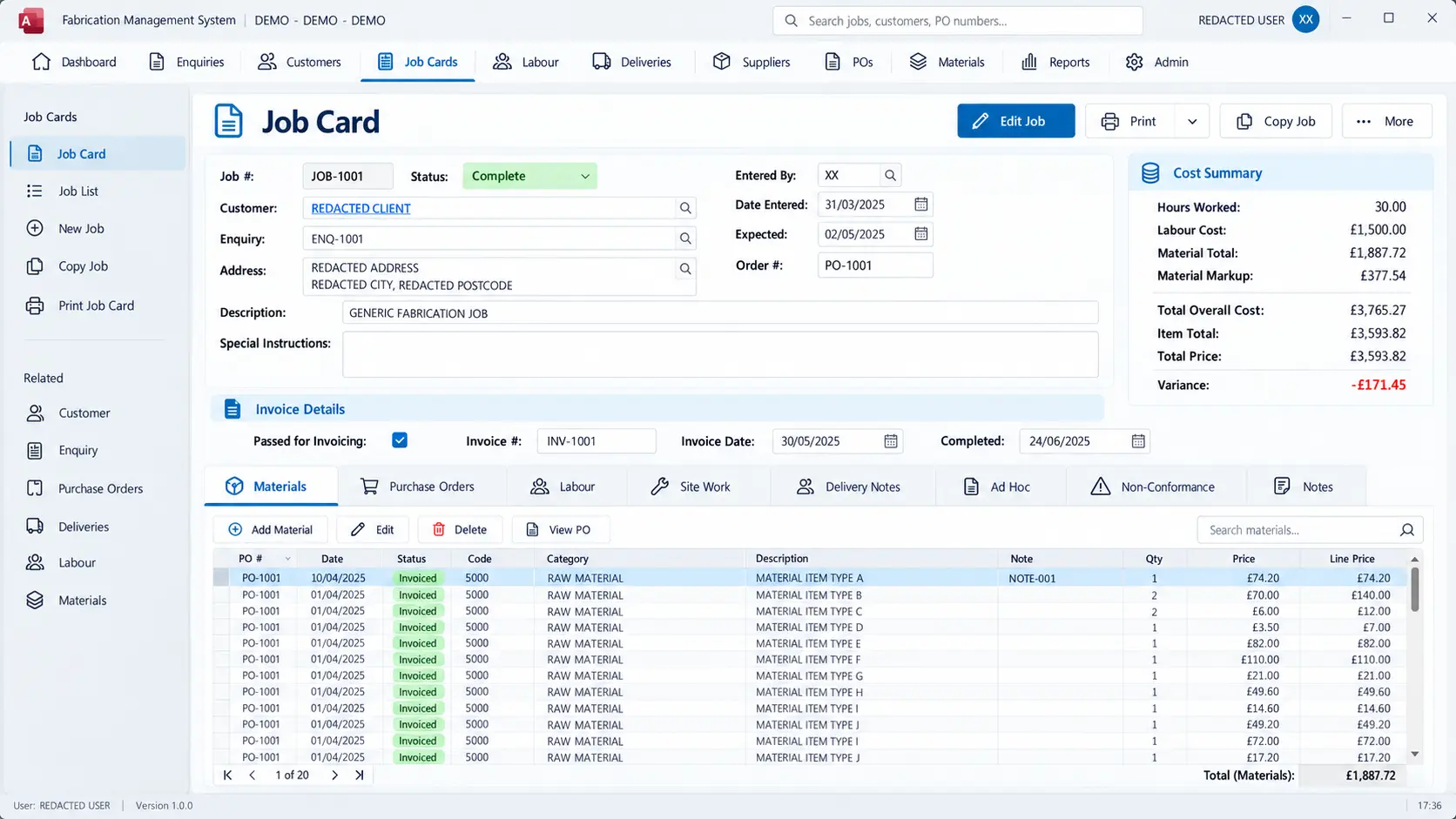Click the scroll down arrow of materials table

click(x=1415, y=755)
